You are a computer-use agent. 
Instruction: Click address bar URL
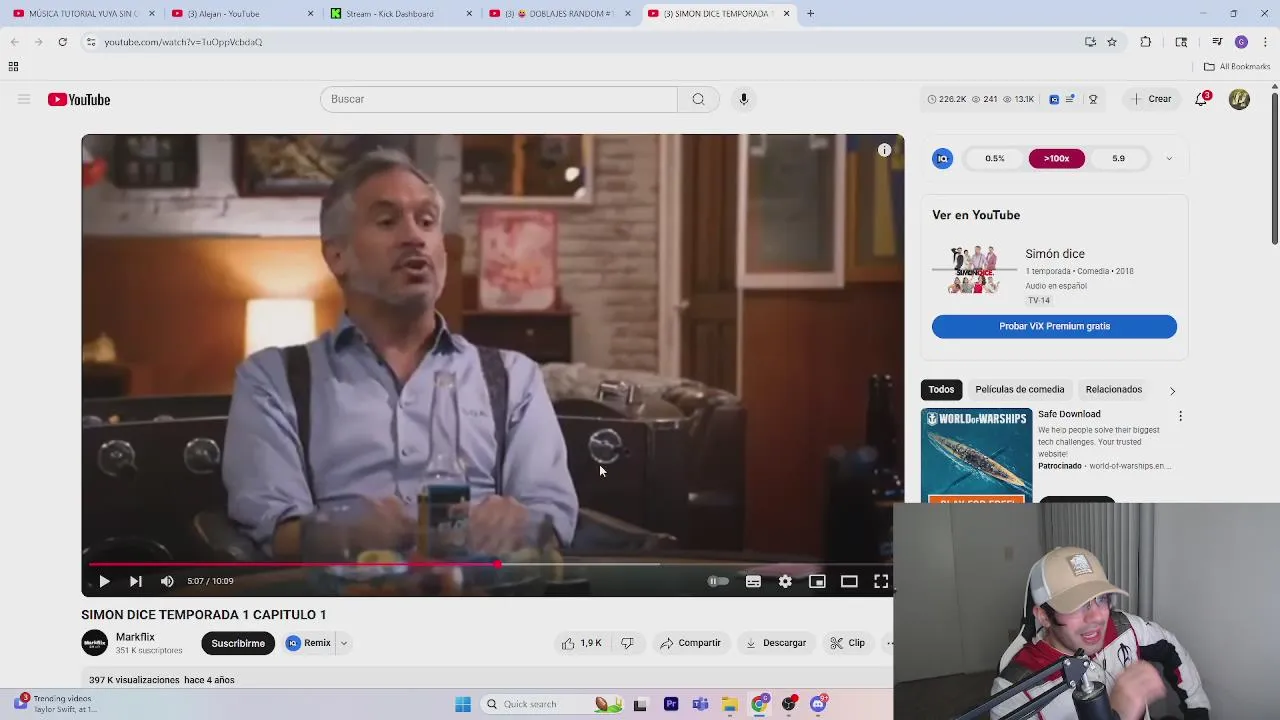click(x=183, y=42)
